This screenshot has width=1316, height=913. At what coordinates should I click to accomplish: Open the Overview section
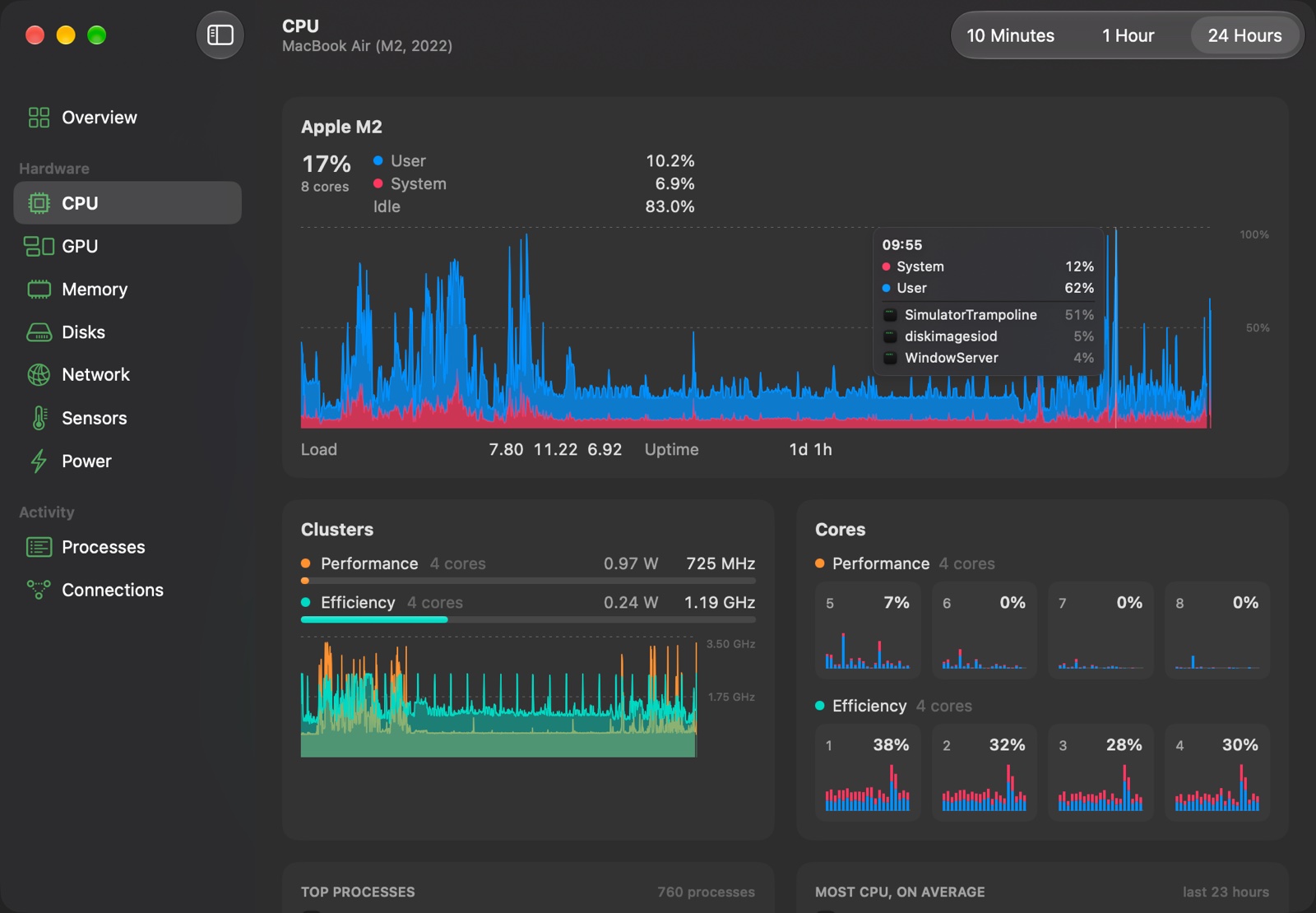click(127, 118)
